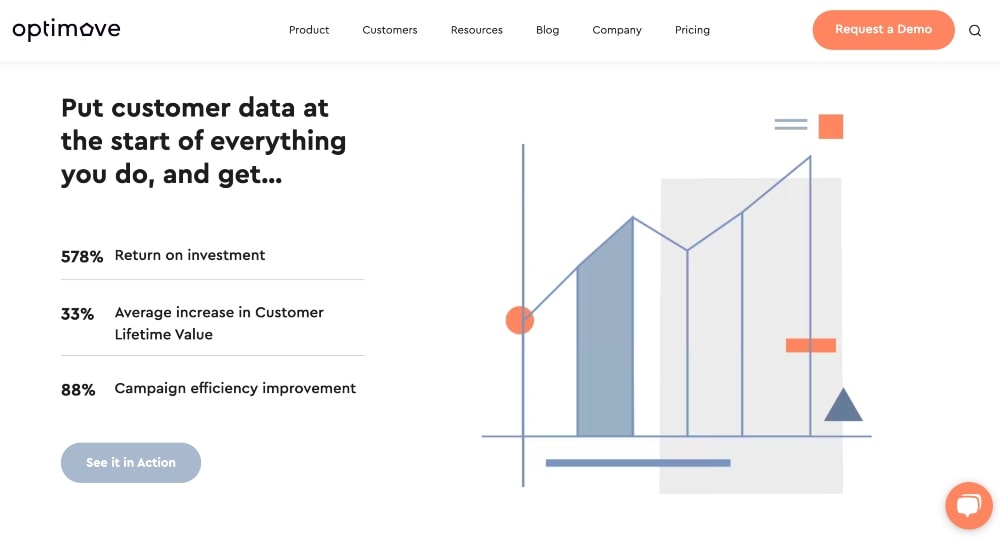Click the orange square above chart
Image resolution: width=1000 pixels, height=539 pixels.
pos(831,126)
